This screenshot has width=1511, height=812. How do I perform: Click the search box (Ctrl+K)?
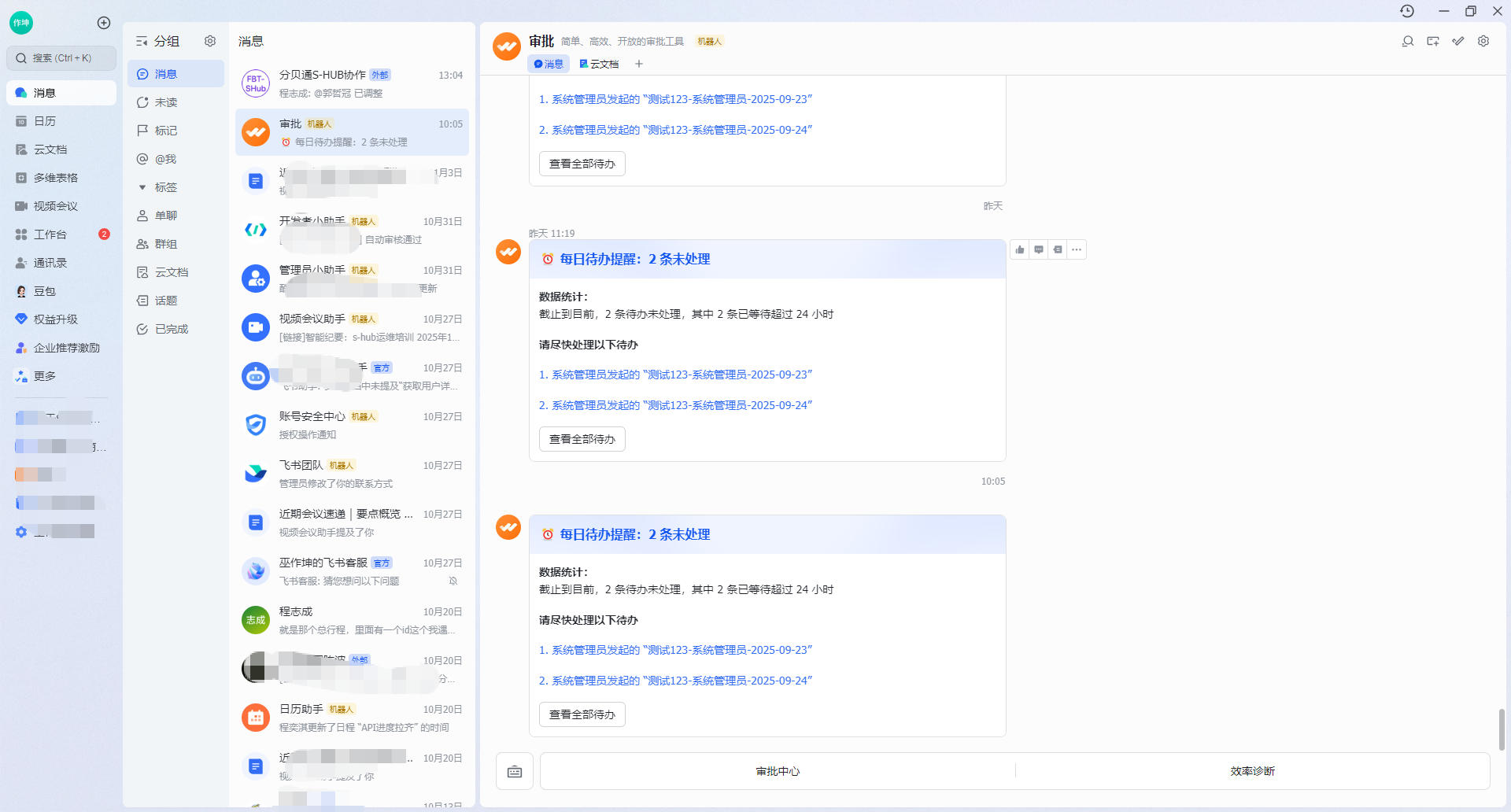61,57
